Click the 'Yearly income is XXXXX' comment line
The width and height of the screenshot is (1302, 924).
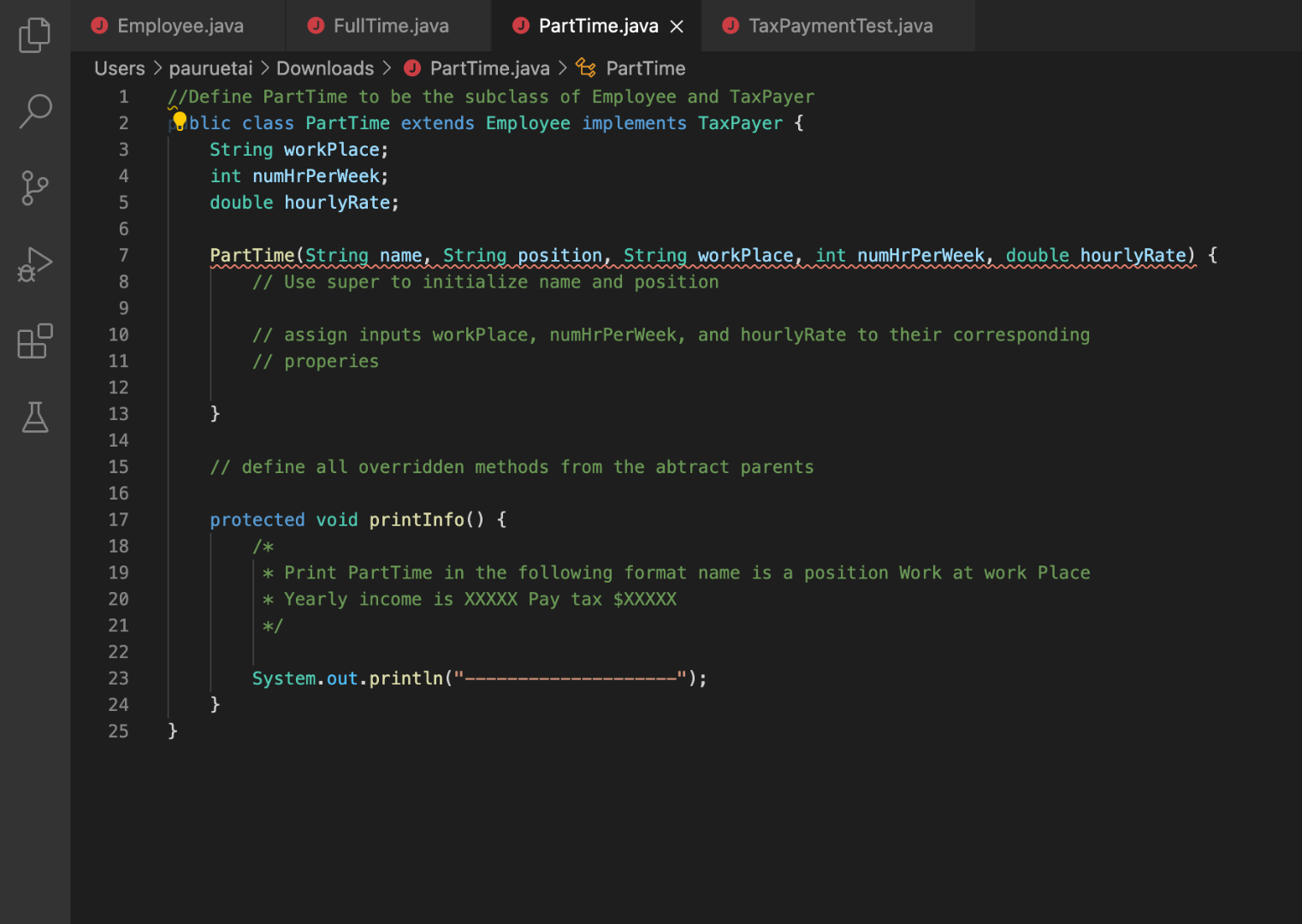(470, 599)
